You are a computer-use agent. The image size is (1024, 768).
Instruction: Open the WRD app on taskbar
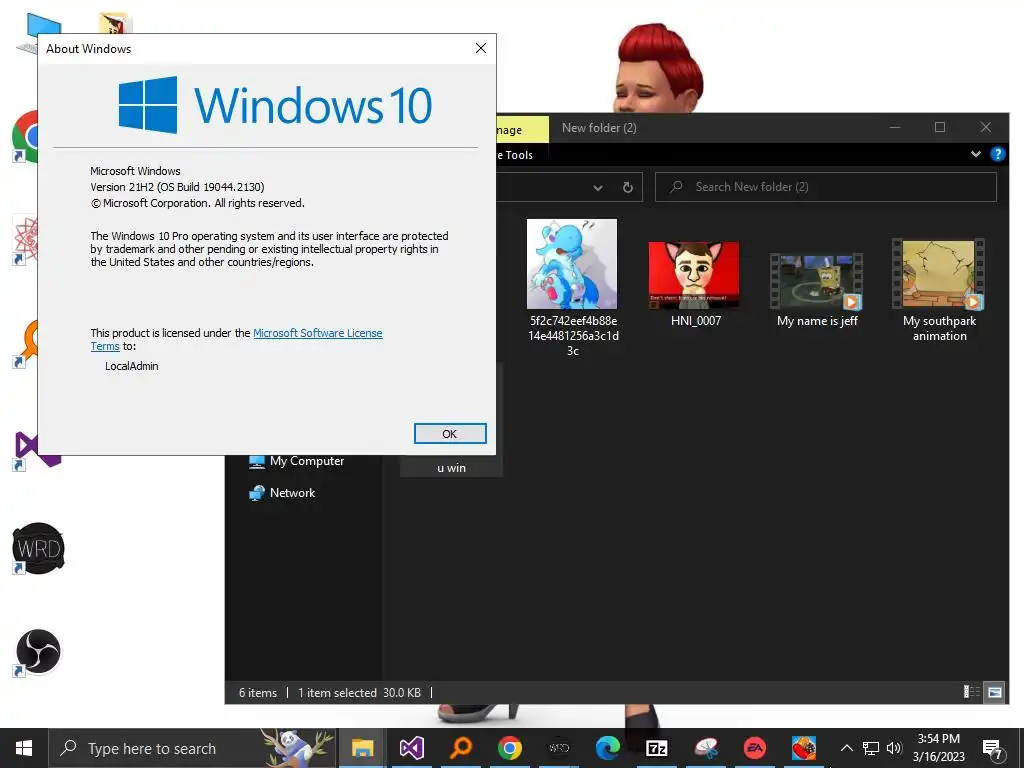(x=559, y=748)
